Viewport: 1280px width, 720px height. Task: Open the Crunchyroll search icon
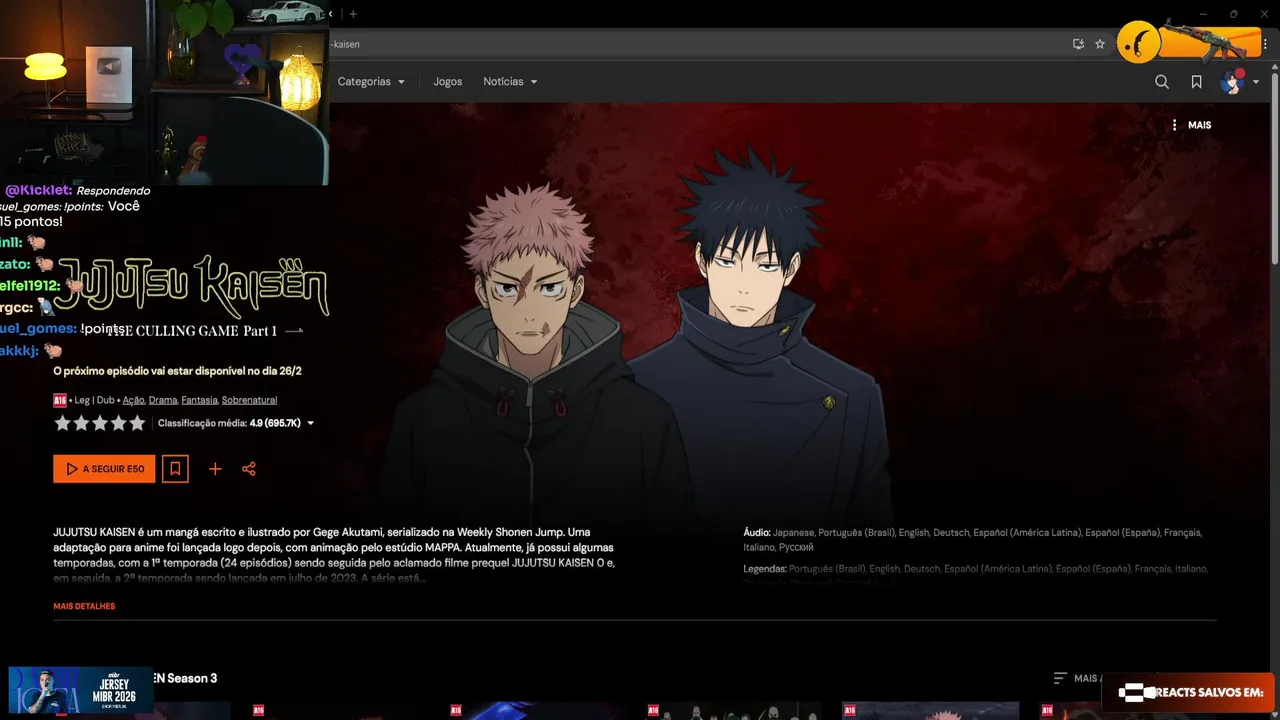[1162, 82]
